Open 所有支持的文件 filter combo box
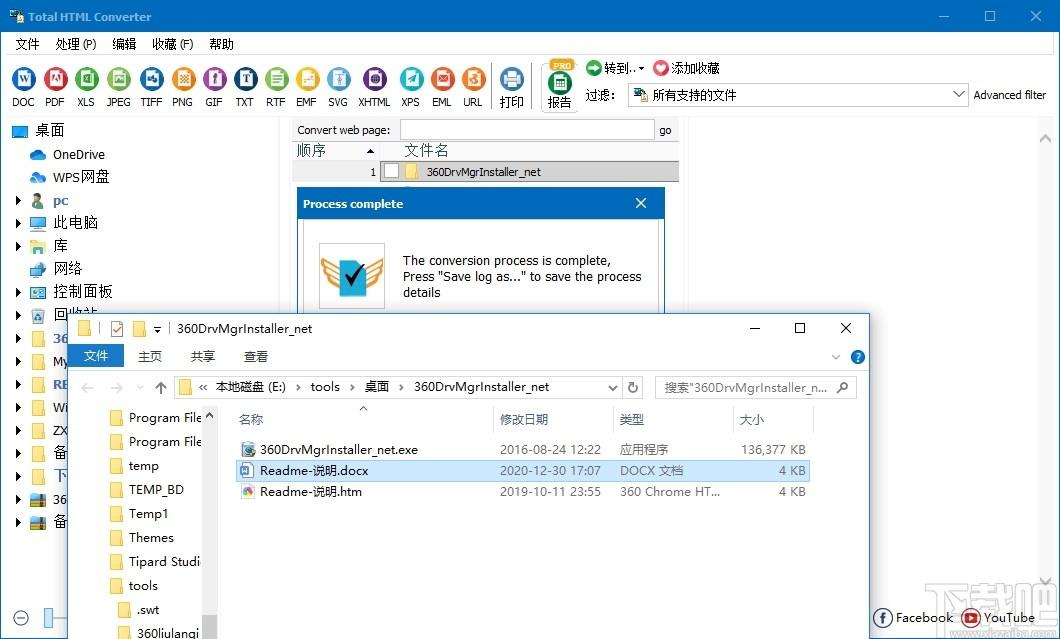This screenshot has width=1060, height=639. click(x=798, y=95)
